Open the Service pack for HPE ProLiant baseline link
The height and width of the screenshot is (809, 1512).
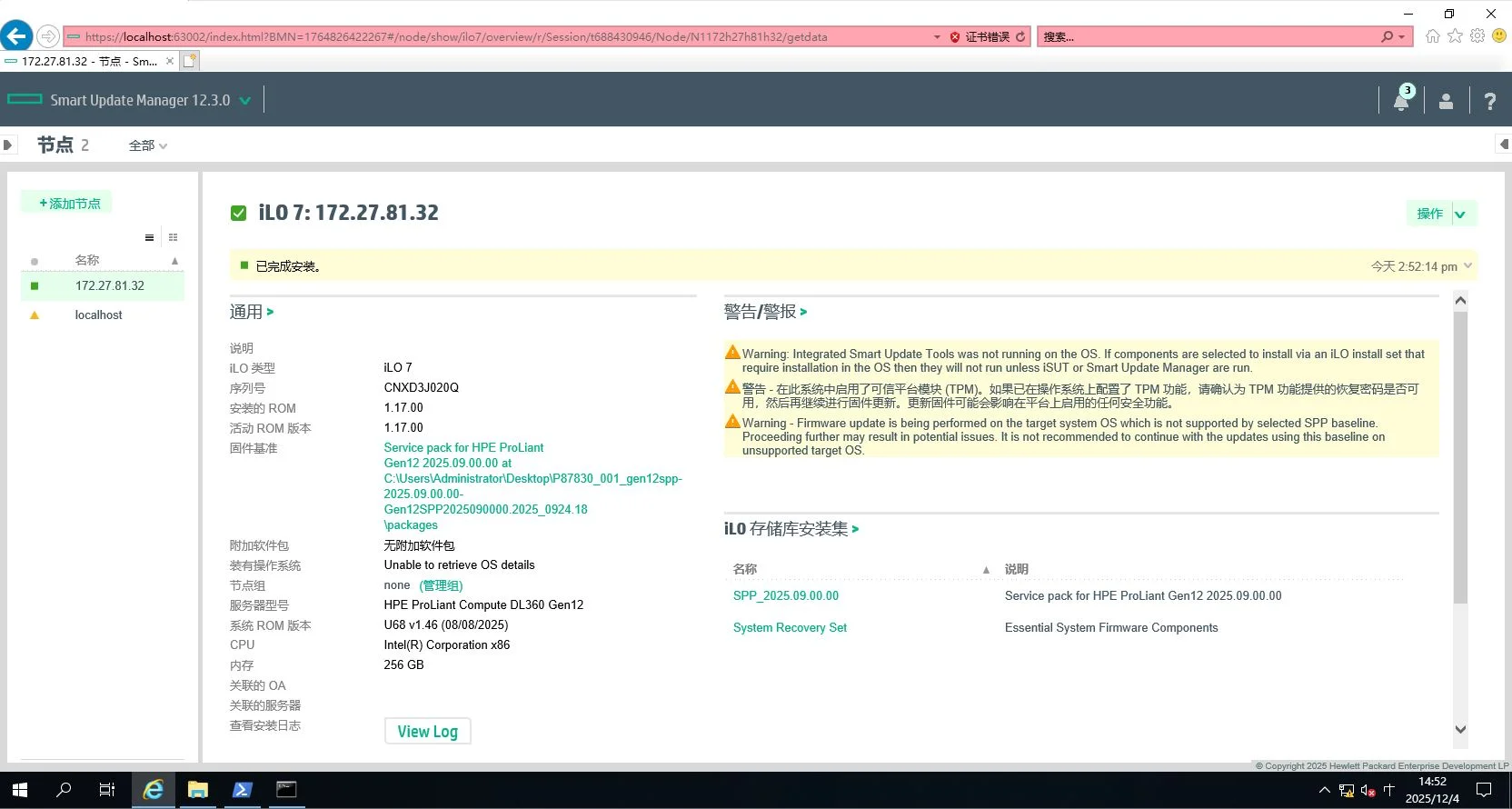(532, 486)
